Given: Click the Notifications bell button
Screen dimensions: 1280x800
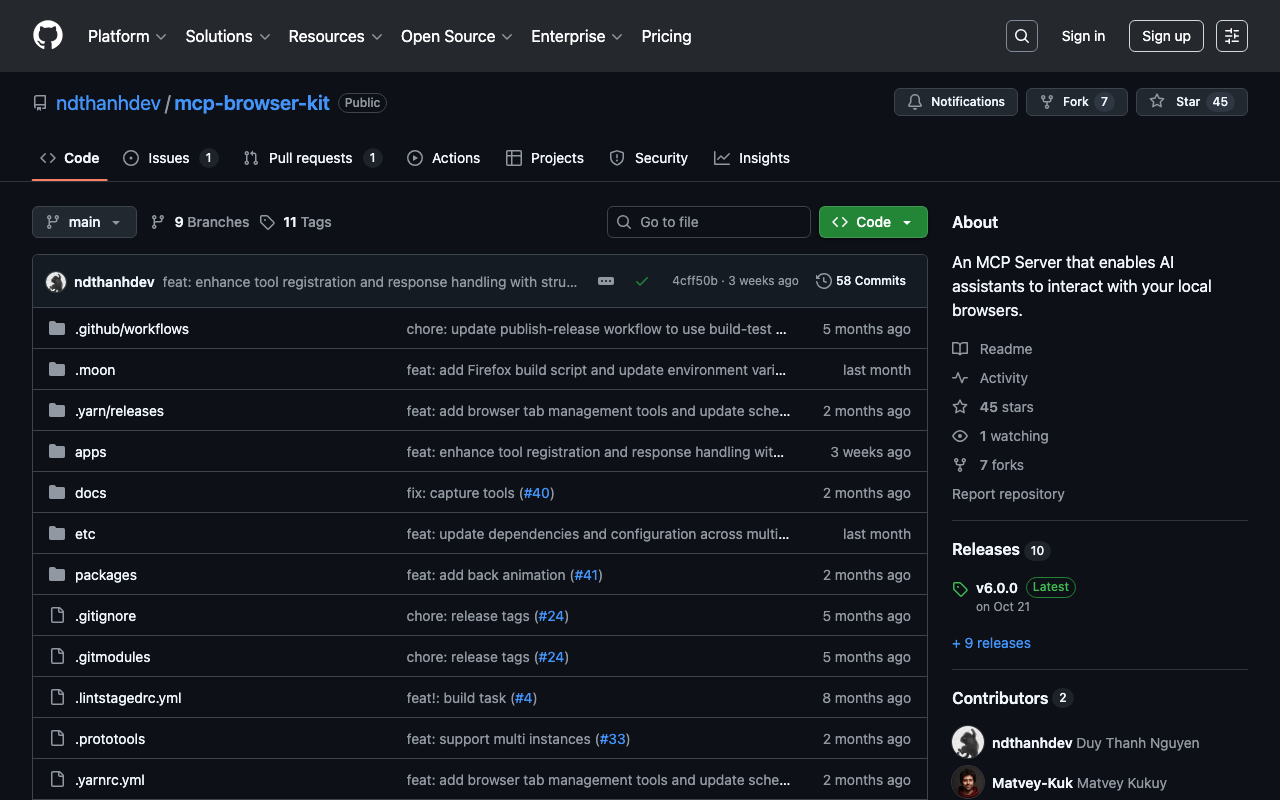Looking at the screenshot, I should coord(956,102).
